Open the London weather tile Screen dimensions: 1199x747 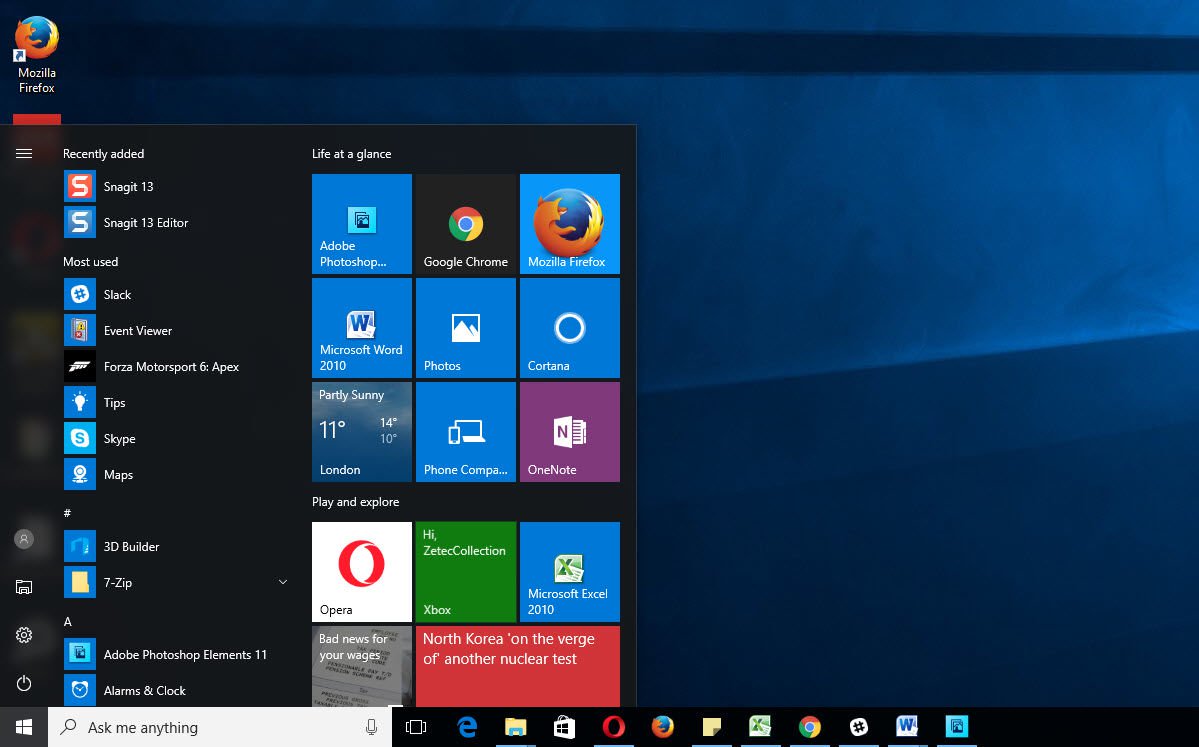[361, 432]
